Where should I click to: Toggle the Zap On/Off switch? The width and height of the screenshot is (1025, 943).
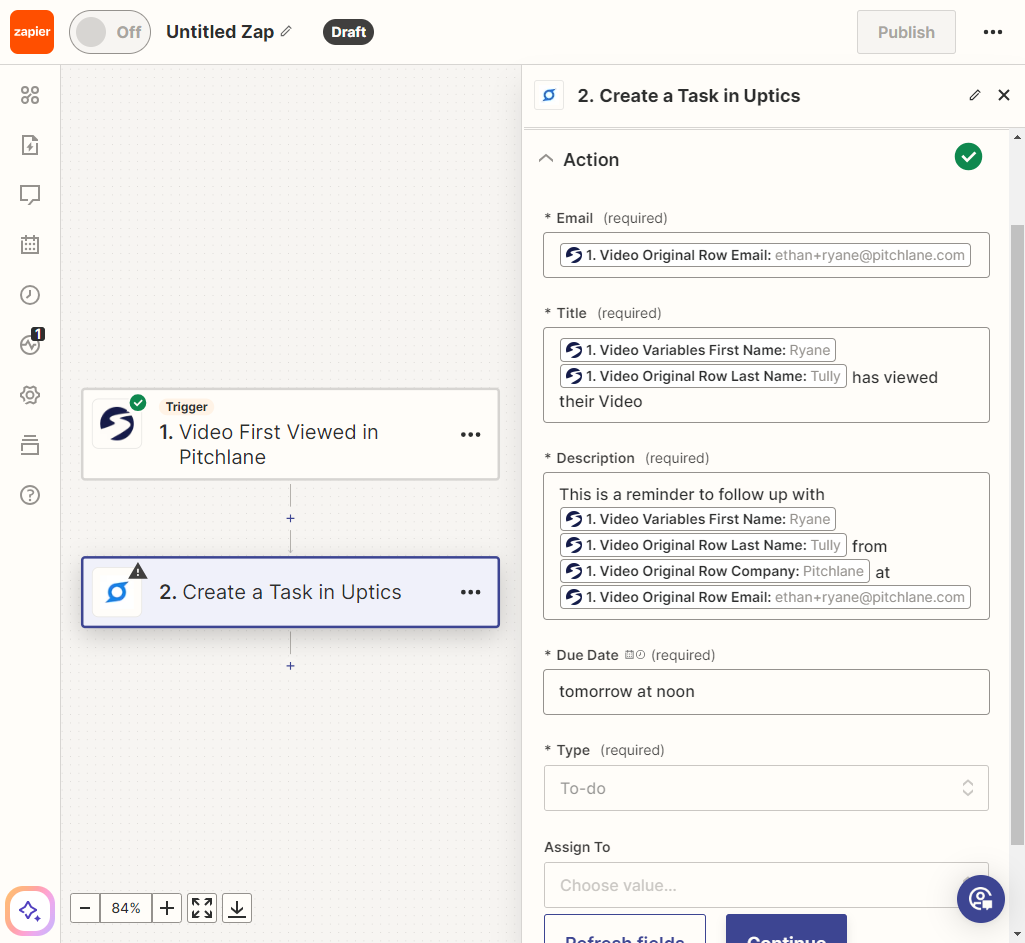(x=110, y=32)
